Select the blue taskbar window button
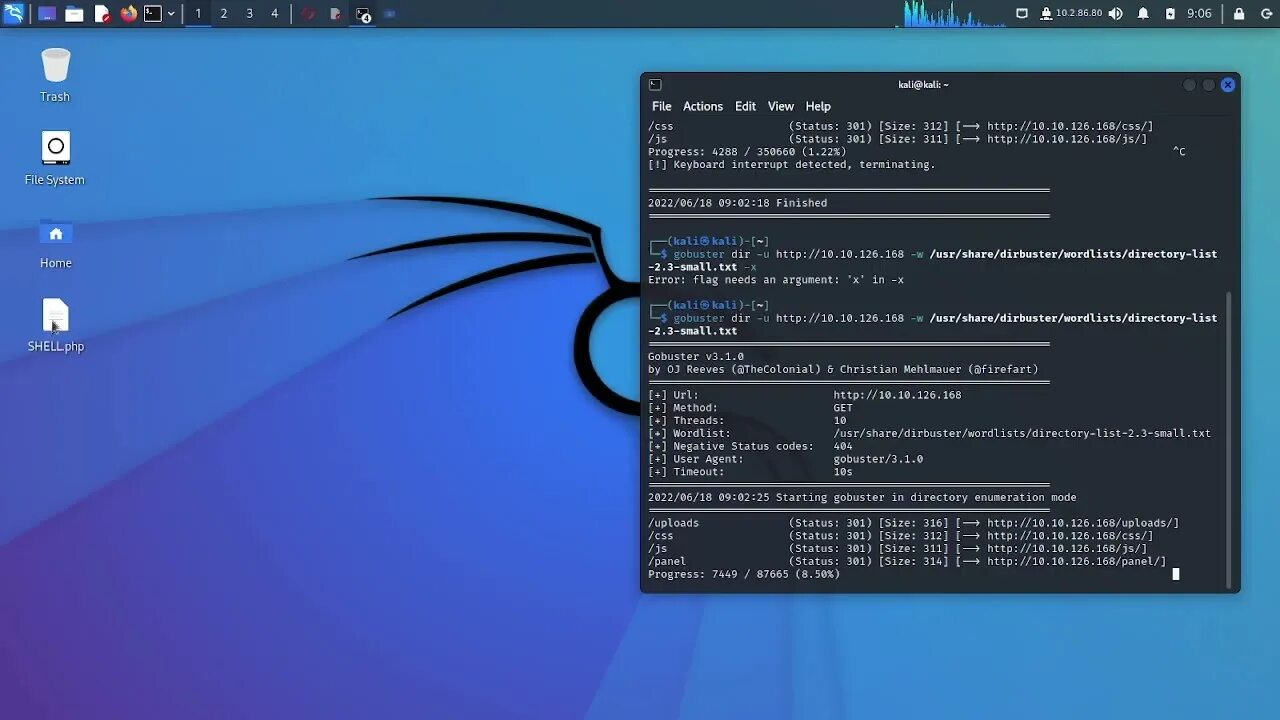This screenshot has width=1280, height=720. pyautogui.click(x=390, y=14)
